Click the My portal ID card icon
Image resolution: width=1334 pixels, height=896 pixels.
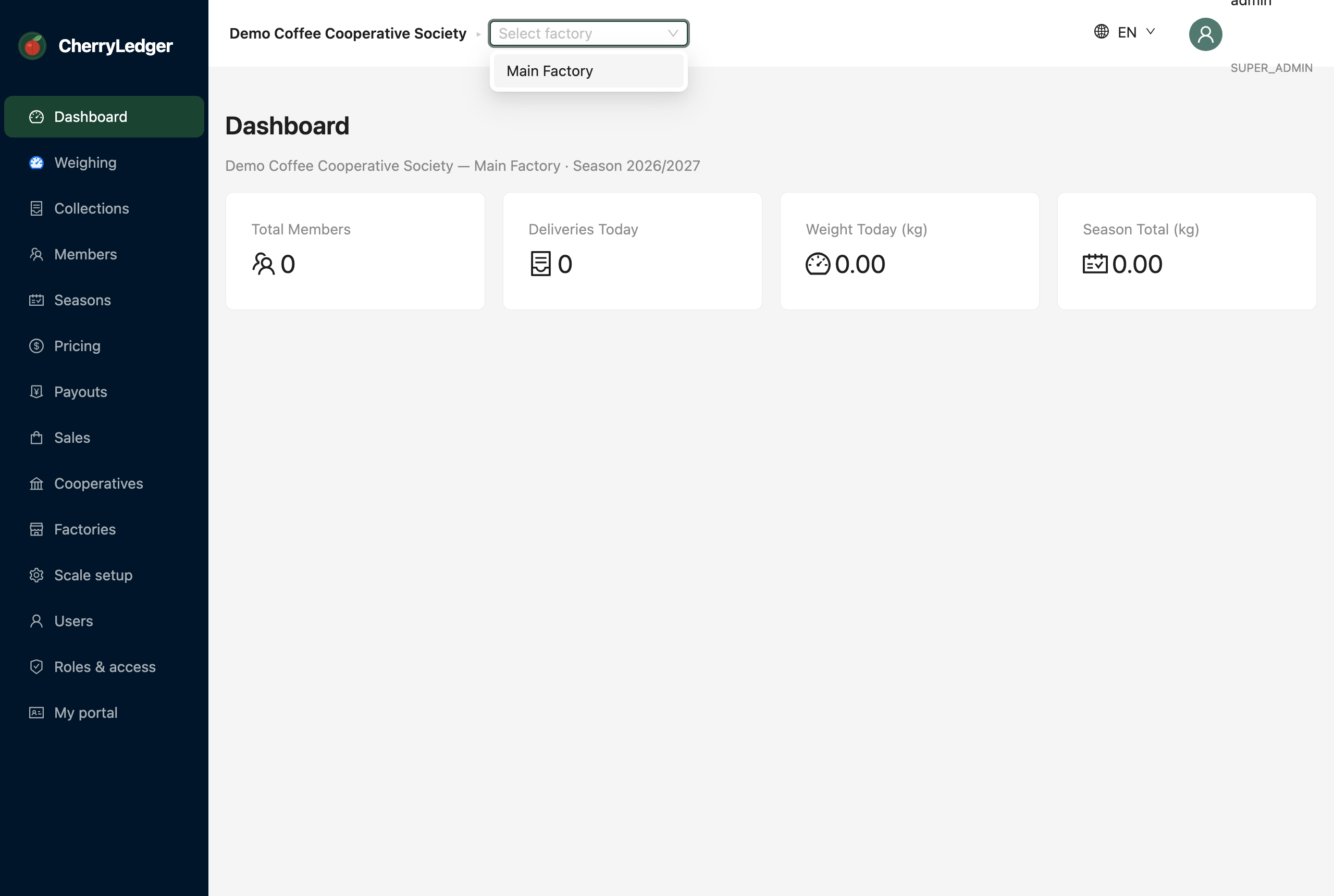(36, 713)
